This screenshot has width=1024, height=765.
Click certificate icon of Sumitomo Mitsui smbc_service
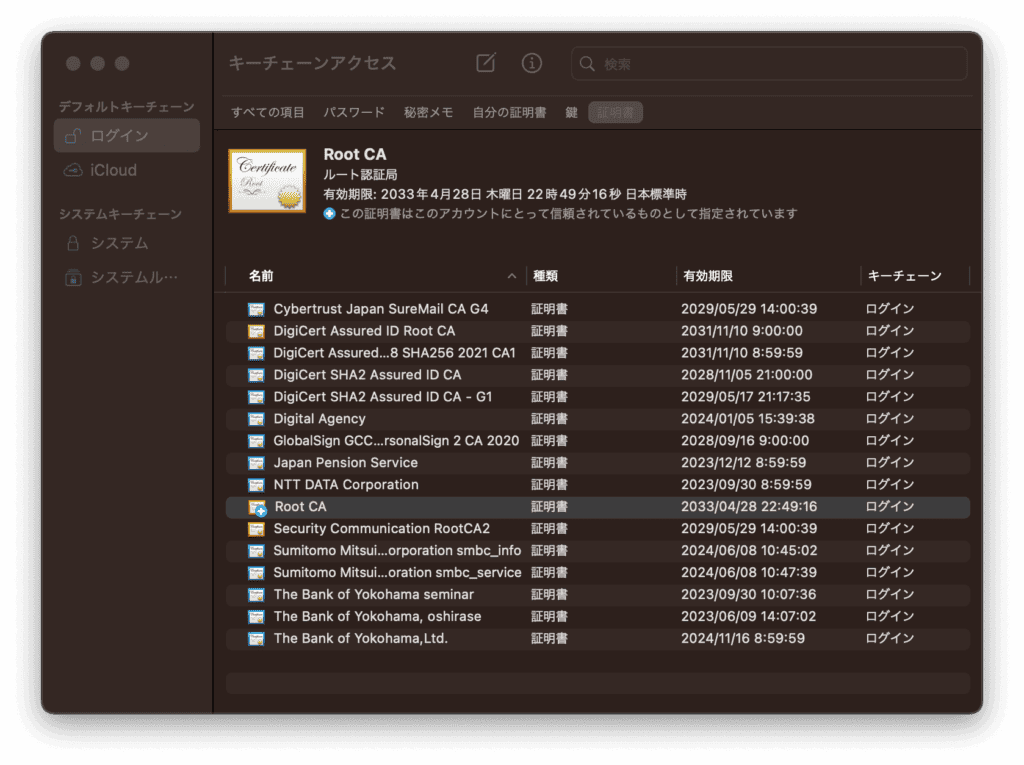256,573
